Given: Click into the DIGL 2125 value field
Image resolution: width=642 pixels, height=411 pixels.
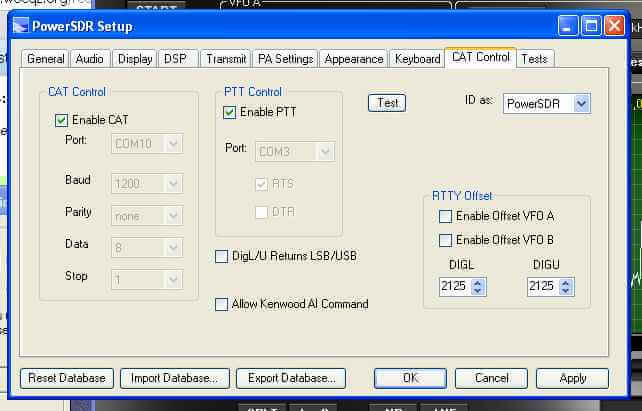Looking at the screenshot, I should click(455, 286).
